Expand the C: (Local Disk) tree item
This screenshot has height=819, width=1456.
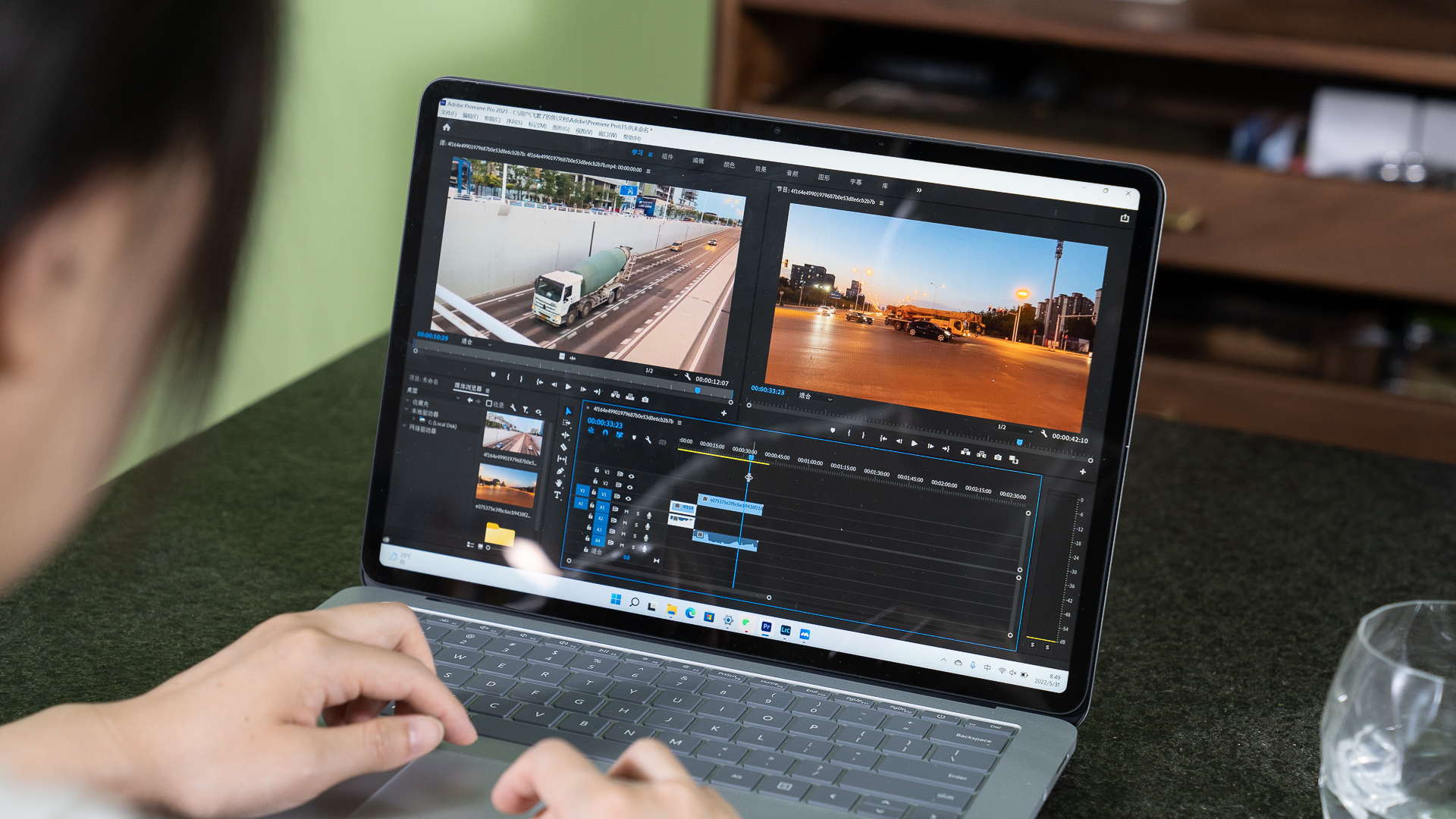(x=413, y=419)
